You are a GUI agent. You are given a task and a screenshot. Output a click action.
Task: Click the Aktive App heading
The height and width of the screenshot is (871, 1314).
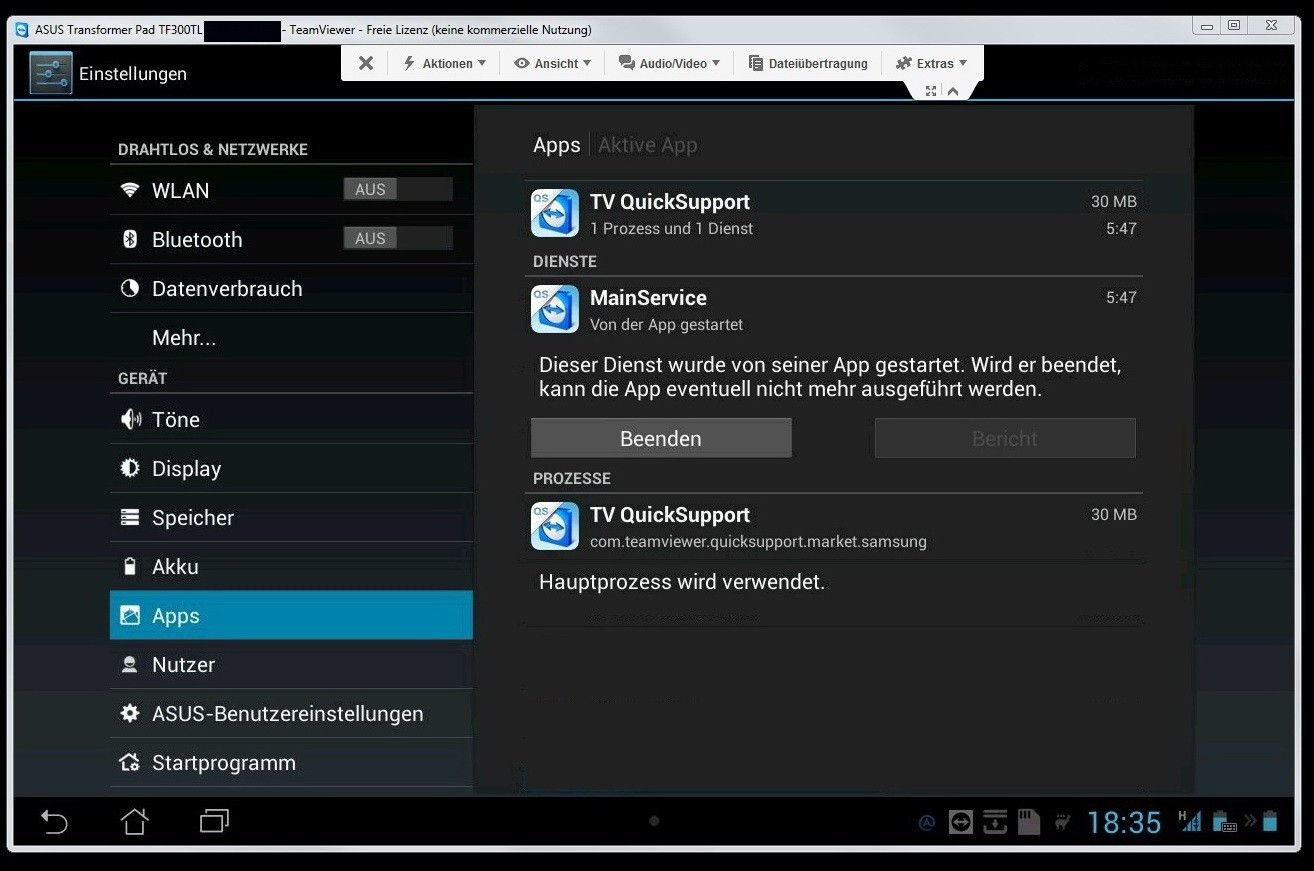[648, 145]
